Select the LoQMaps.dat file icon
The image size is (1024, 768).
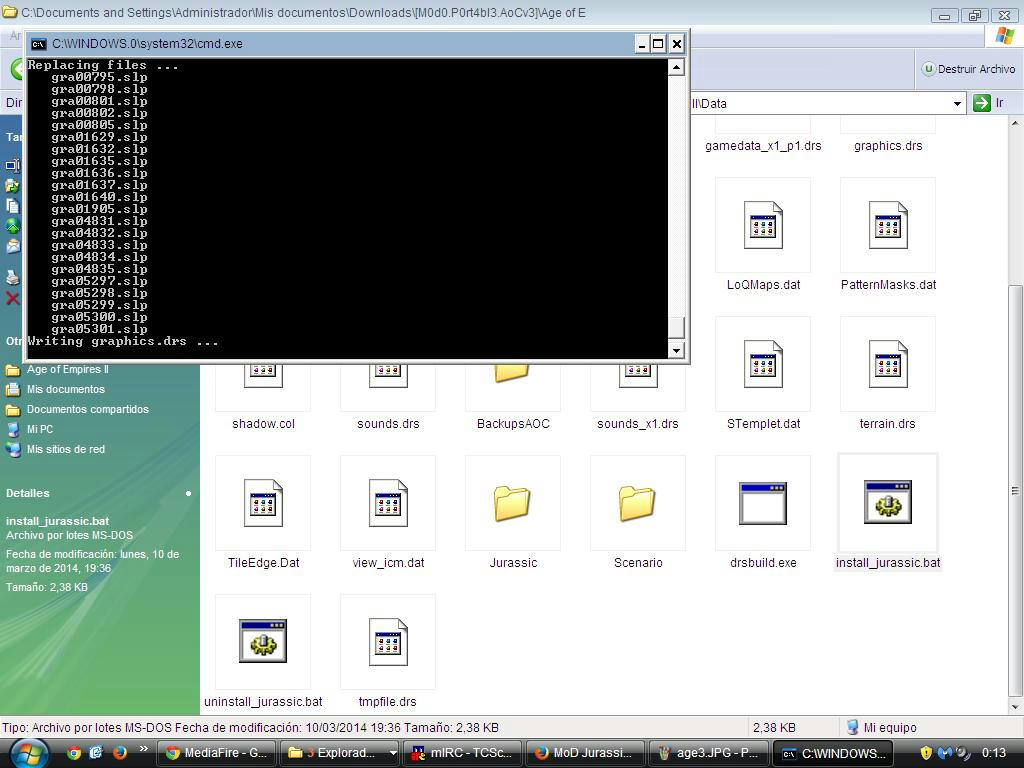point(763,225)
